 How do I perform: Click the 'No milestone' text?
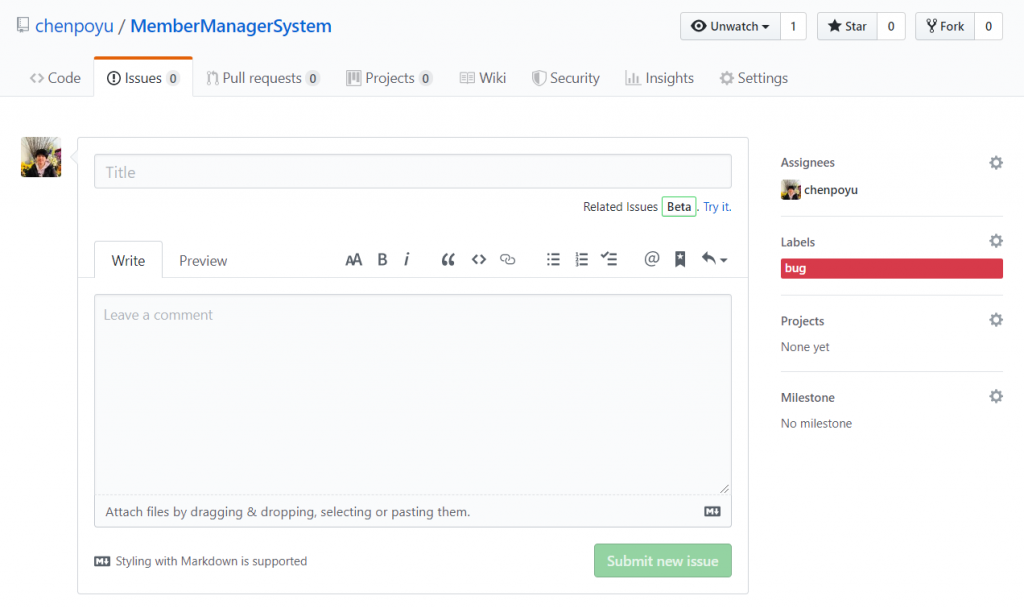click(x=816, y=423)
